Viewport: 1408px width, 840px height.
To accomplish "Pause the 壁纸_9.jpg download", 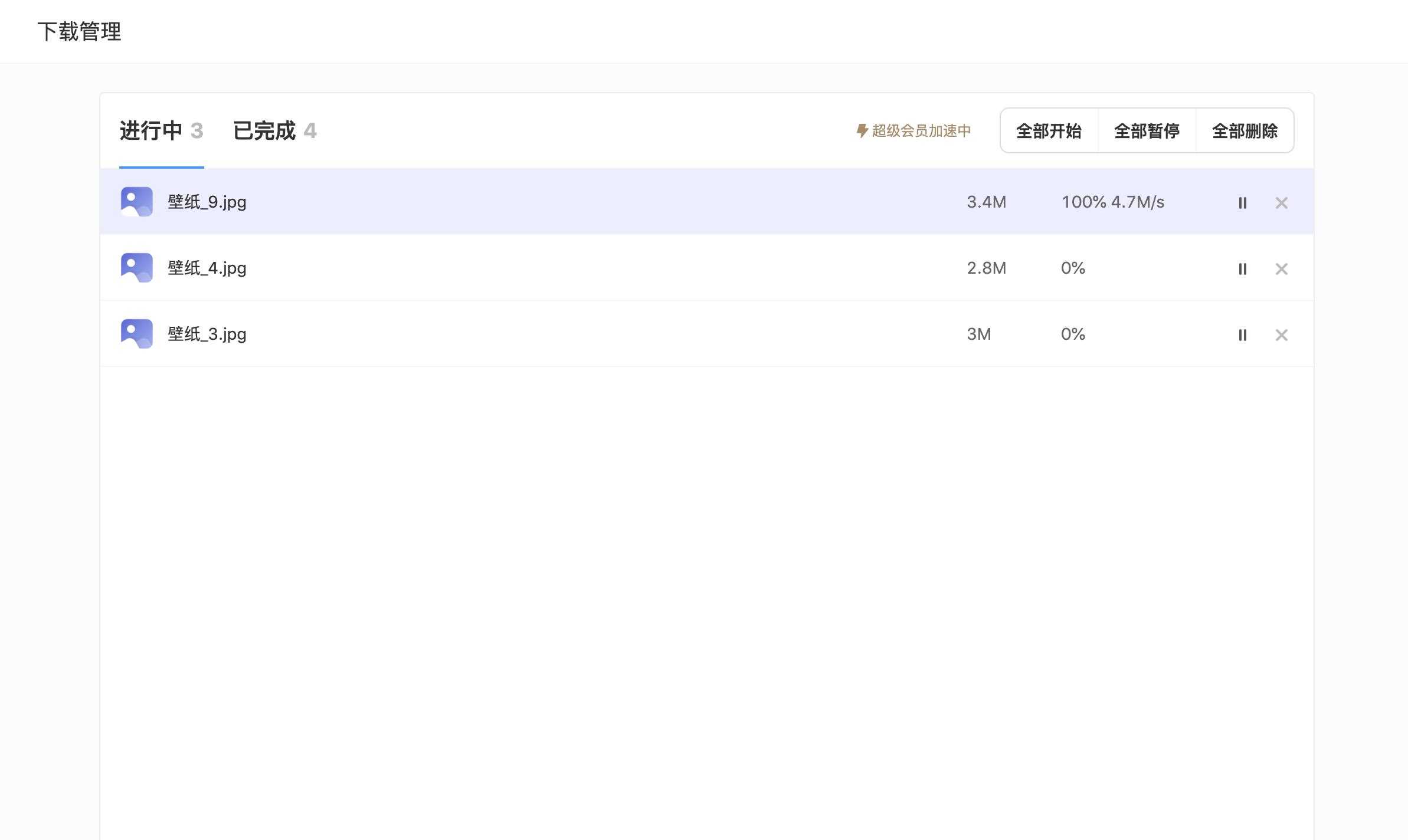I will [1242, 202].
